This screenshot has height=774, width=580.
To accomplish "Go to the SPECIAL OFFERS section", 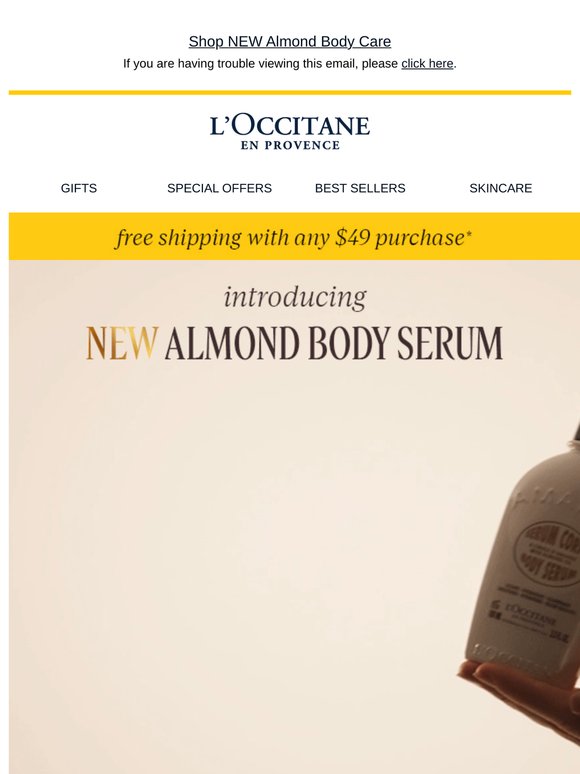I will (219, 188).
